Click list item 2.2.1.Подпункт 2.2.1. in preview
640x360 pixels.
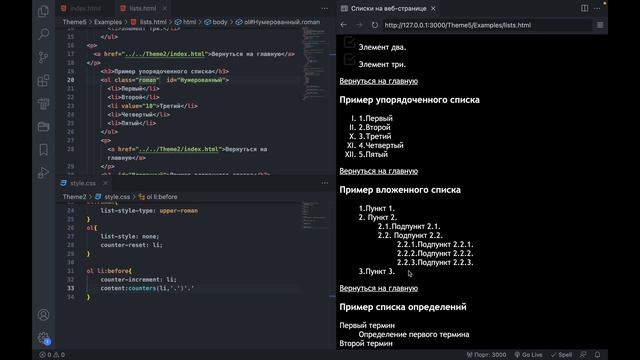click(435, 244)
